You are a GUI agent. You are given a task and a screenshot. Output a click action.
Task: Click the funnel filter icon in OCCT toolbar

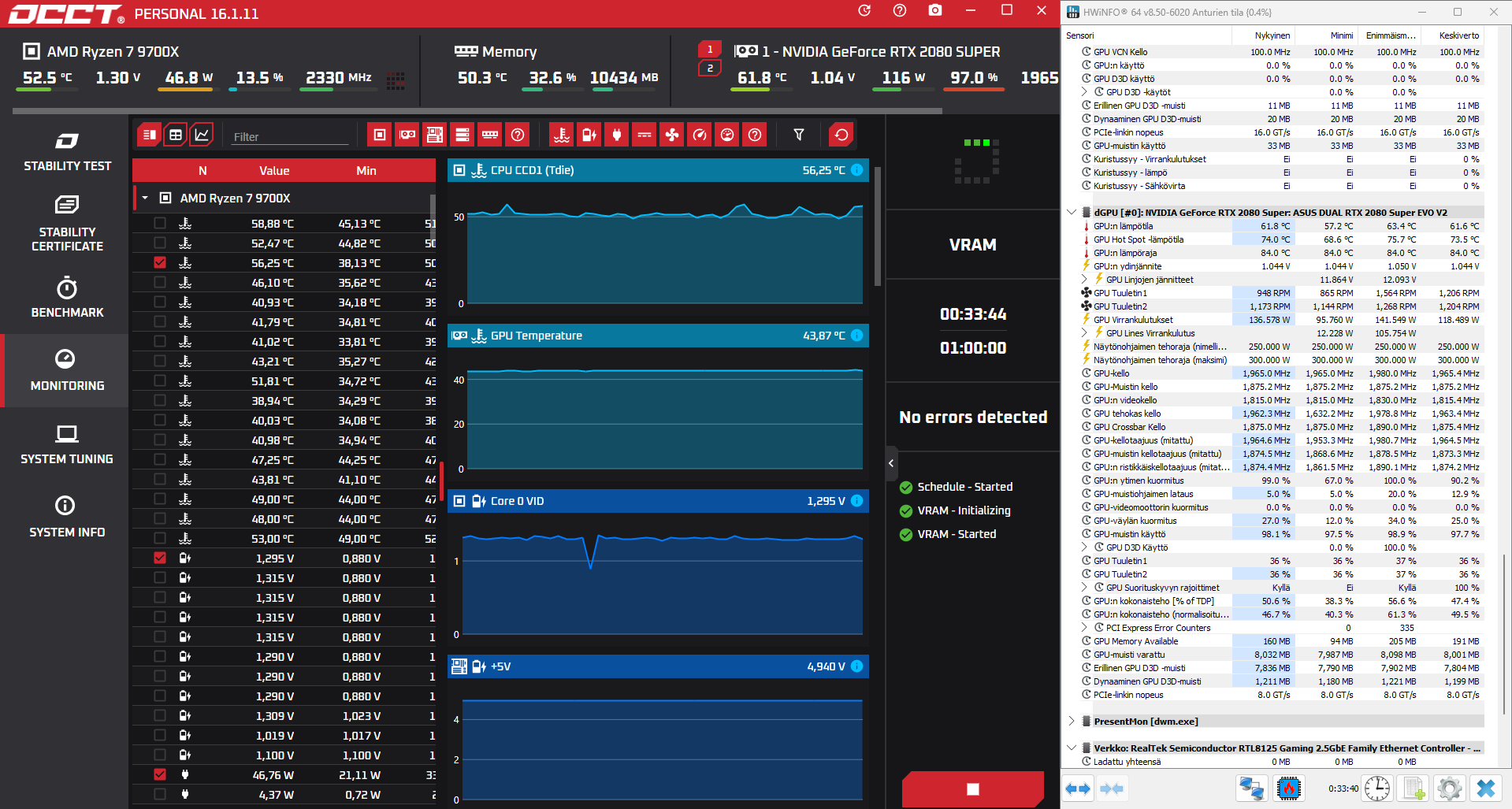tap(799, 135)
